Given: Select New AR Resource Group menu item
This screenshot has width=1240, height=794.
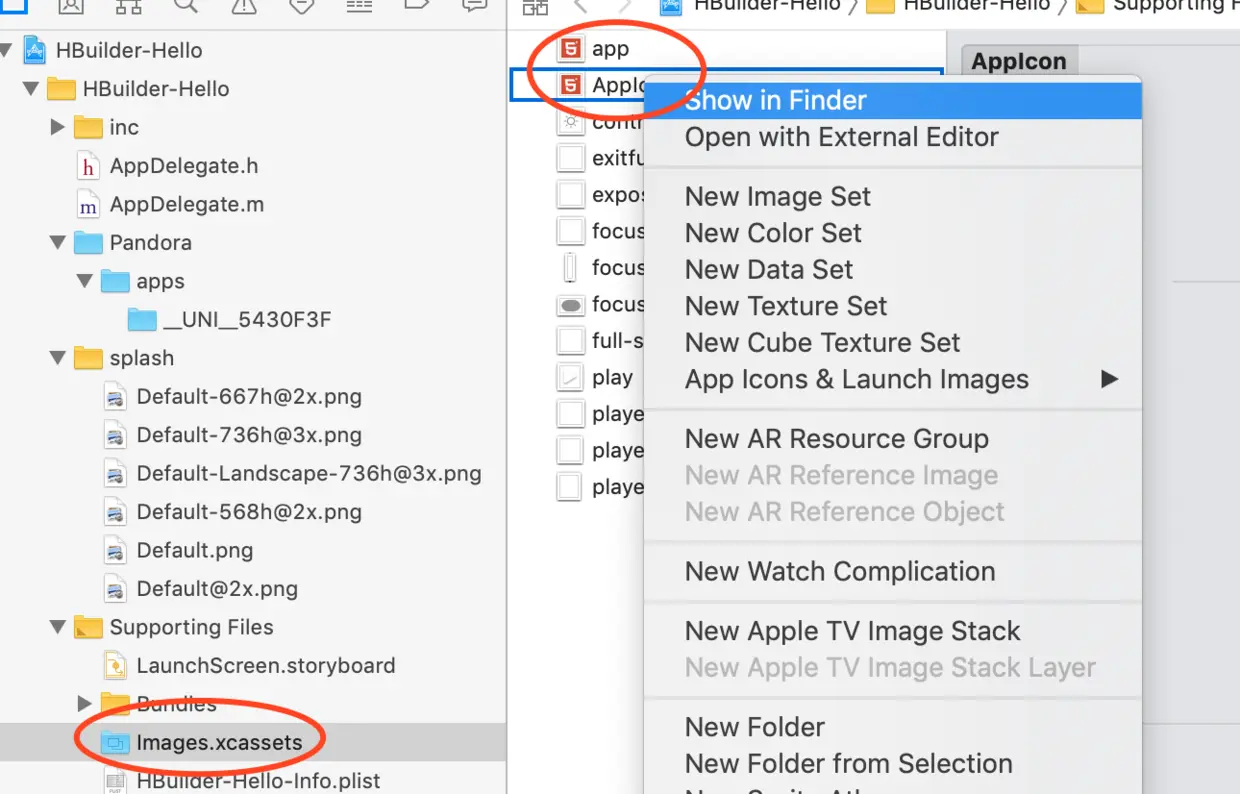Looking at the screenshot, I should [x=892, y=438].
